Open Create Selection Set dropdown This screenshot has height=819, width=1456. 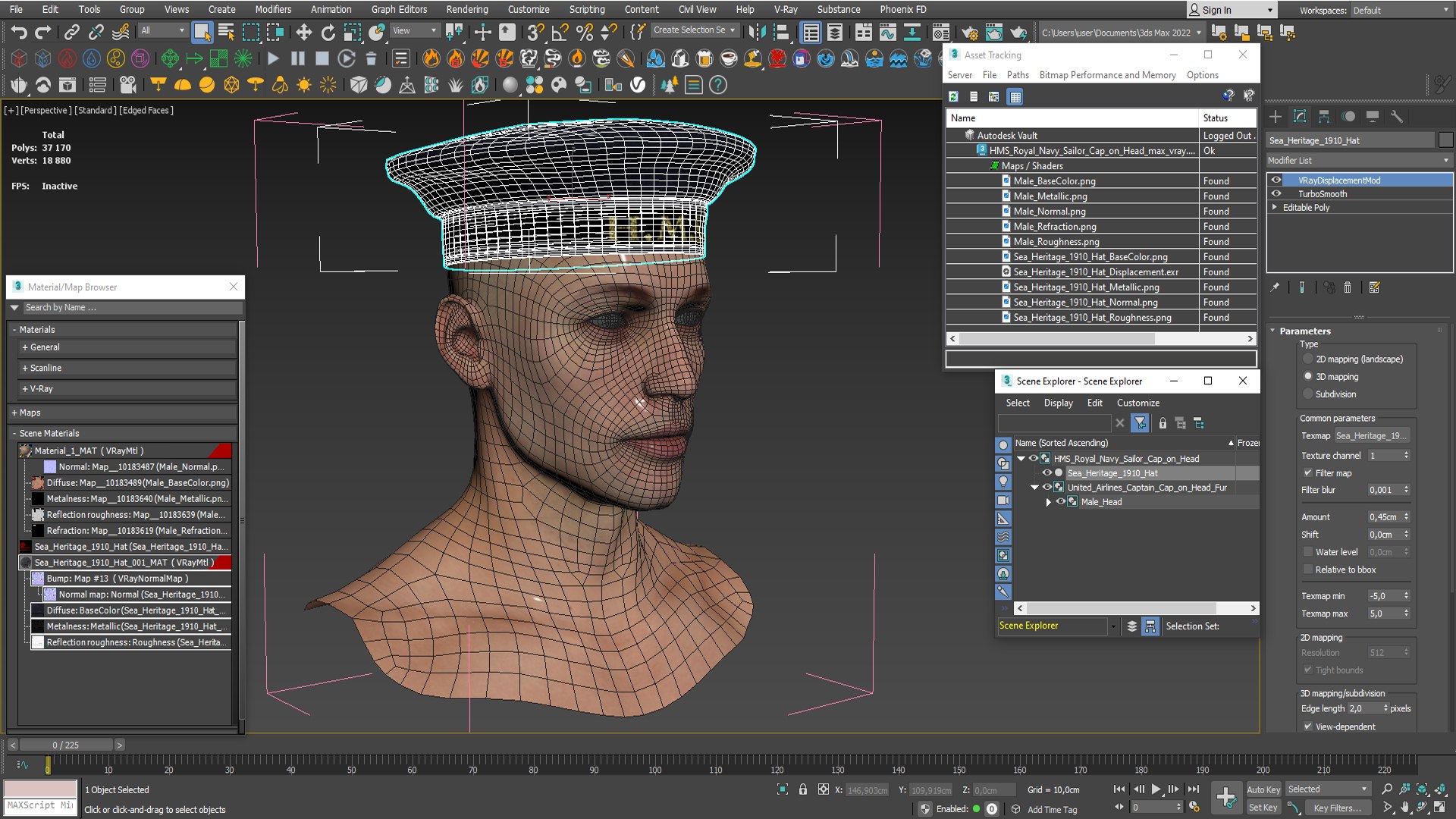(x=695, y=30)
